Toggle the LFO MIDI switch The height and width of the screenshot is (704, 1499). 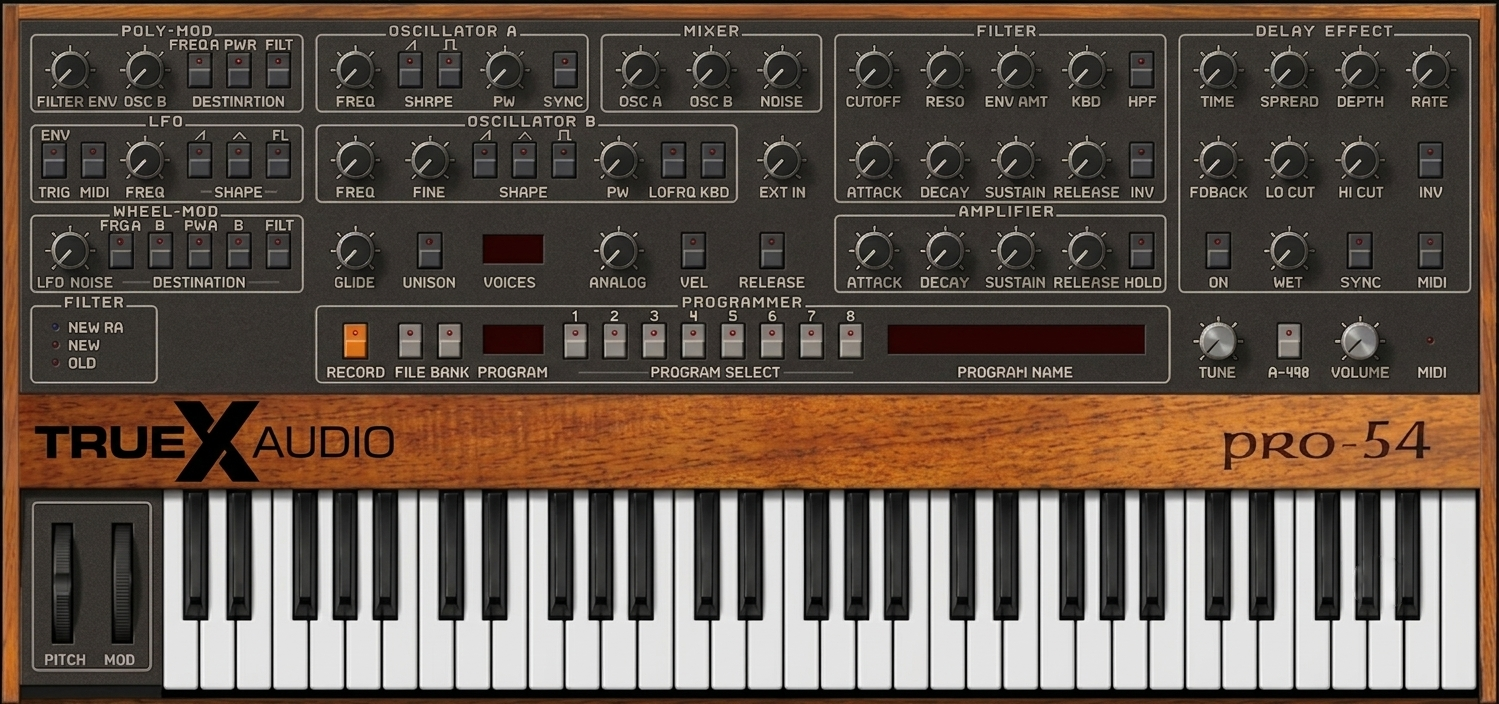point(93,160)
